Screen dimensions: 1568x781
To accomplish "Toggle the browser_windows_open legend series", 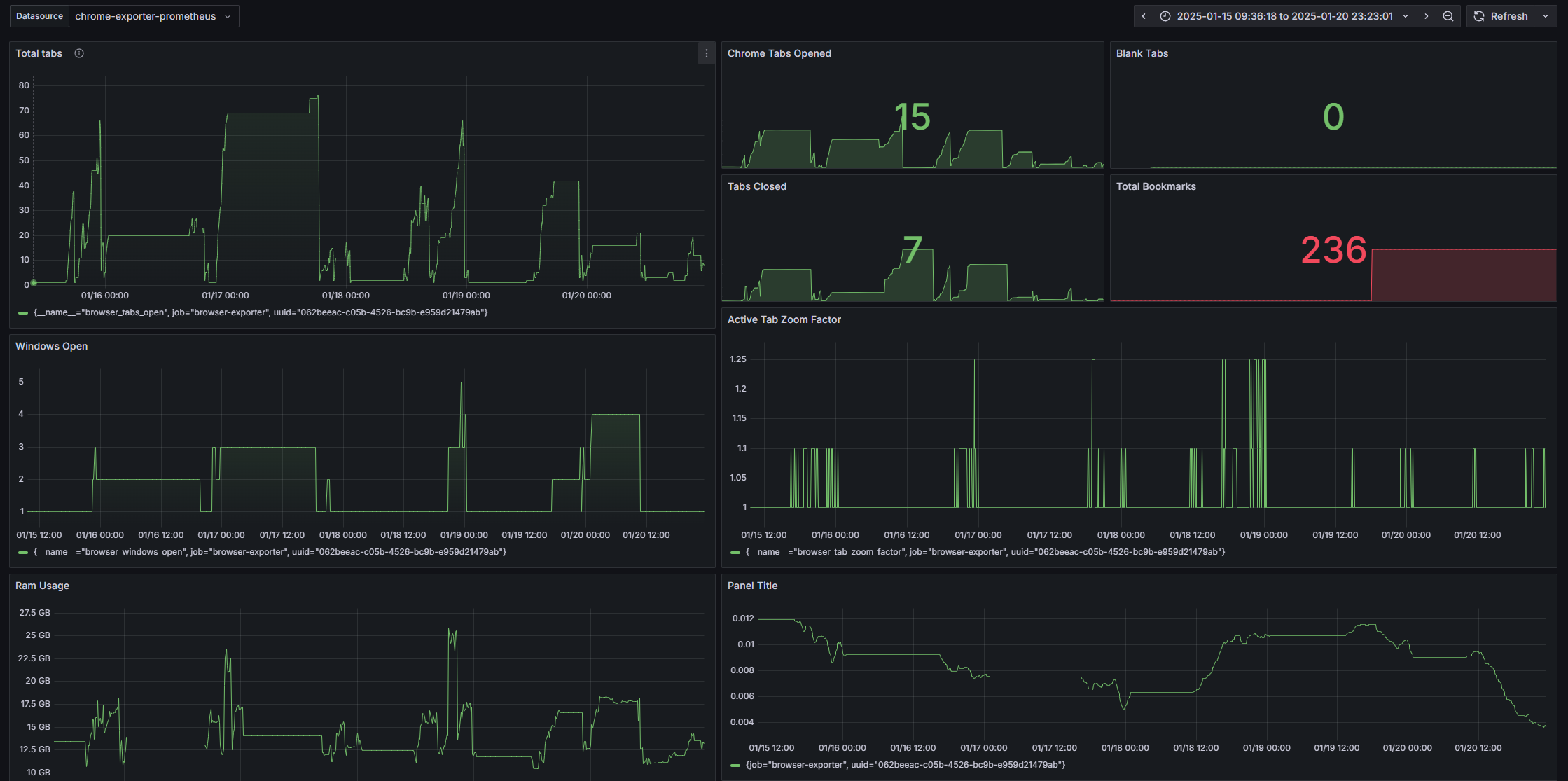I will [270, 552].
